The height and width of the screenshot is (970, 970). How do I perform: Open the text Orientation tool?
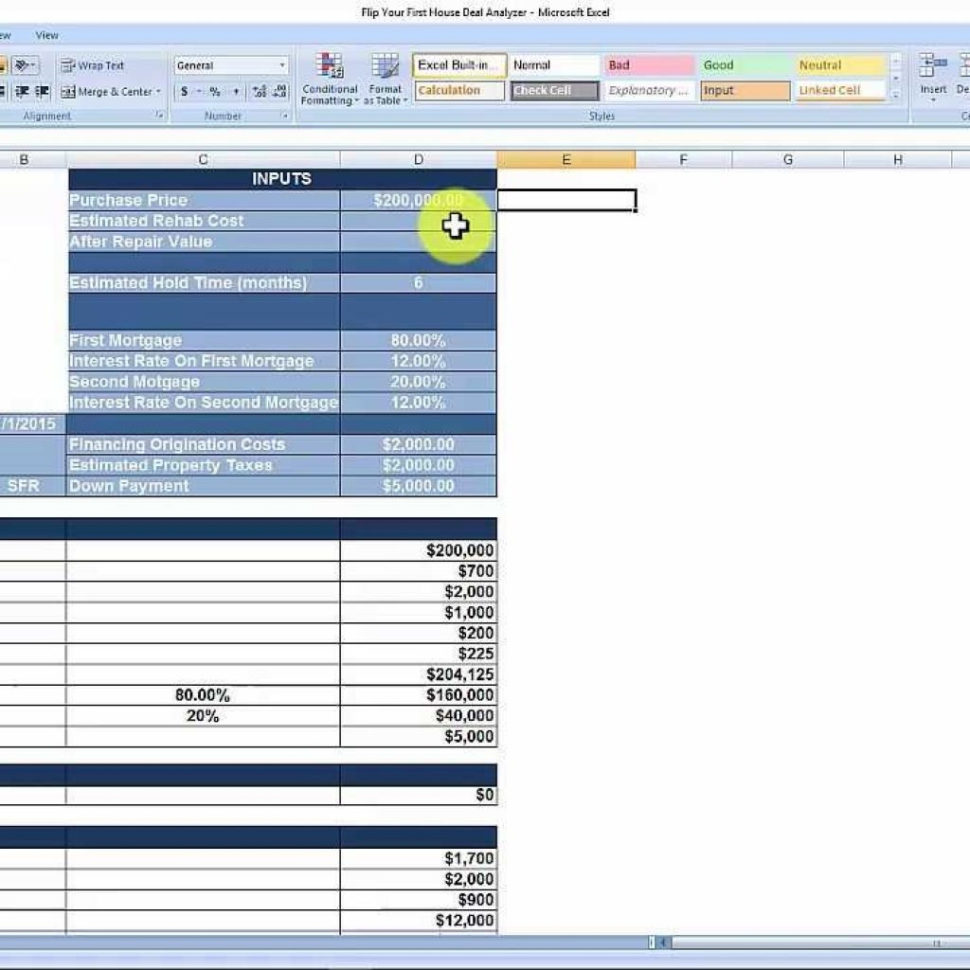[25, 65]
